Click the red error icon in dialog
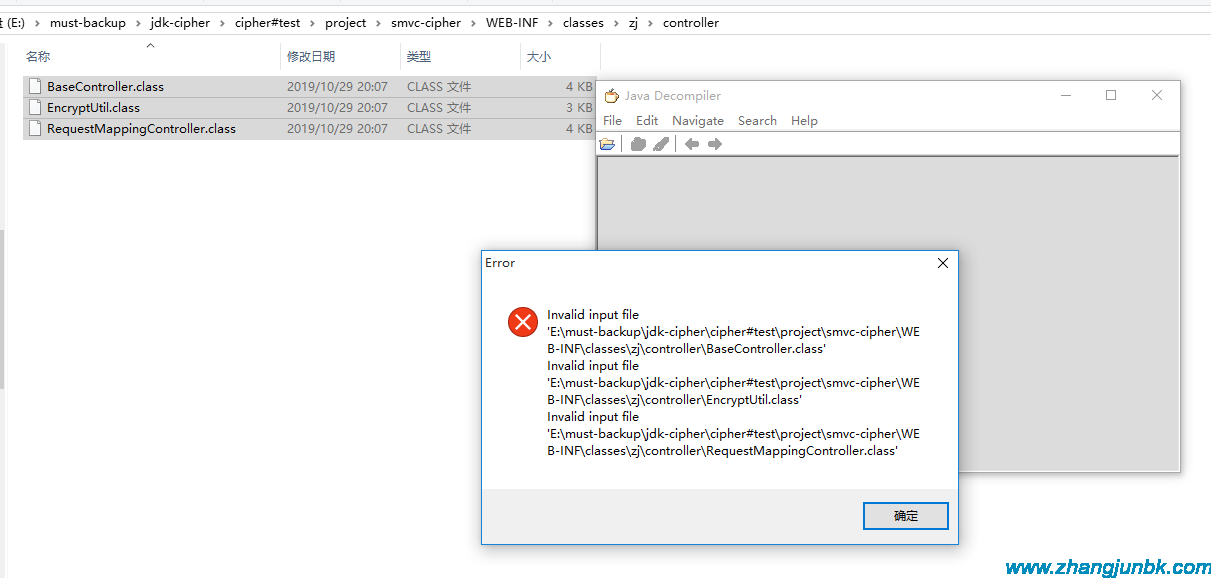The width and height of the screenshot is (1211, 578). click(x=523, y=322)
